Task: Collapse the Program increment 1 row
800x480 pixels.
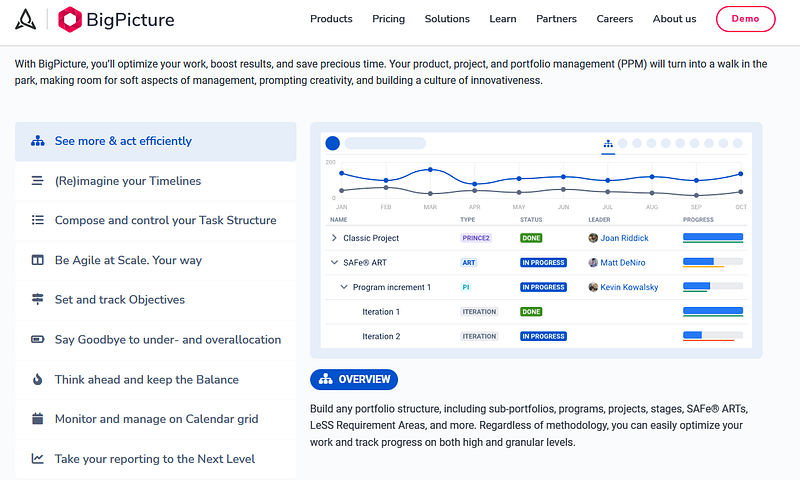Action: pyautogui.click(x=344, y=288)
